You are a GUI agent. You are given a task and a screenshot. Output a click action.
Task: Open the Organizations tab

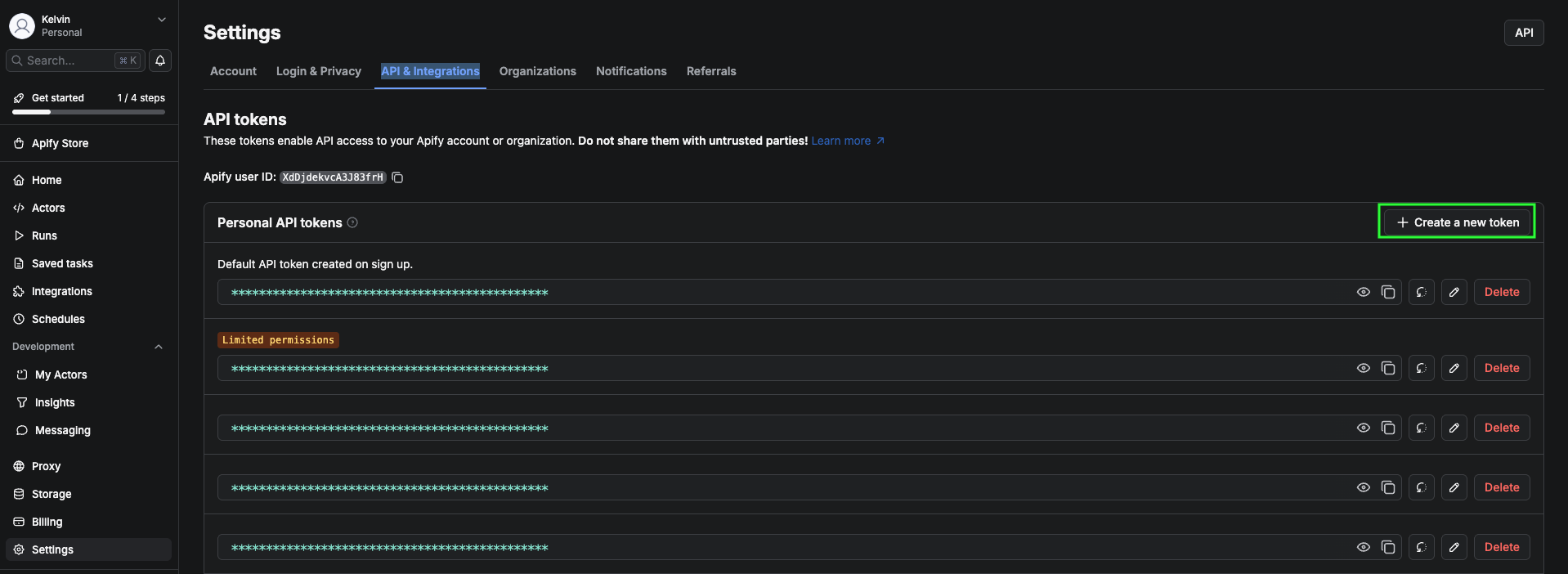tap(538, 71)
